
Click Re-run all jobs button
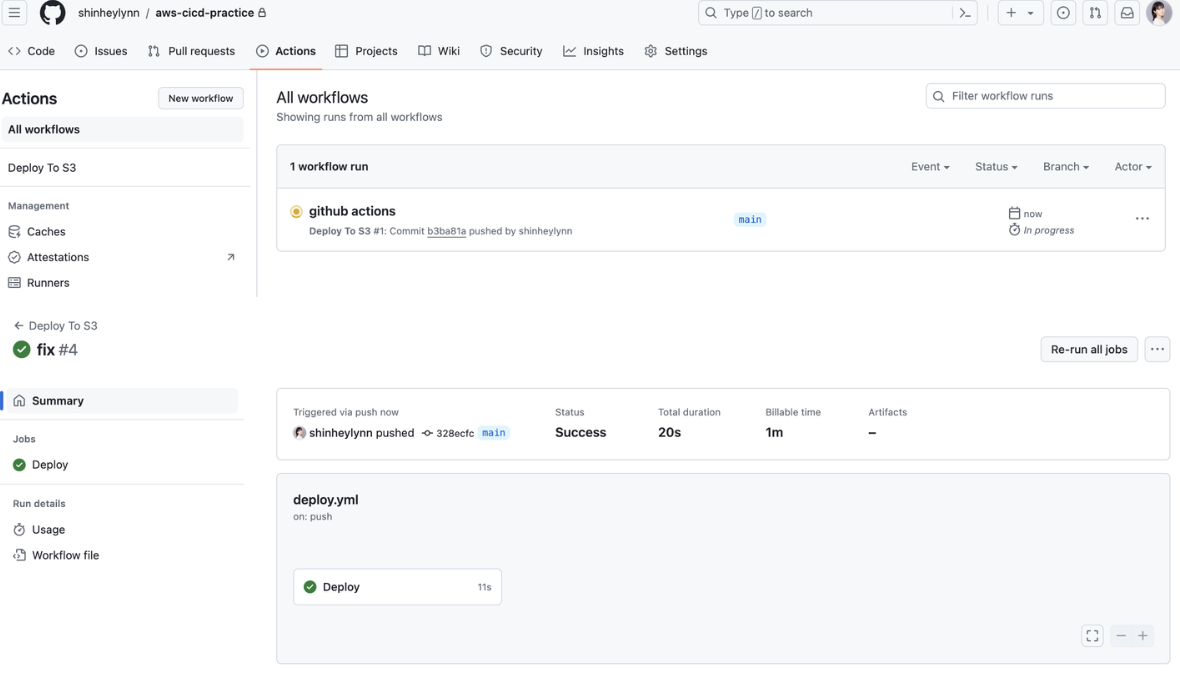pos(1089,349)
